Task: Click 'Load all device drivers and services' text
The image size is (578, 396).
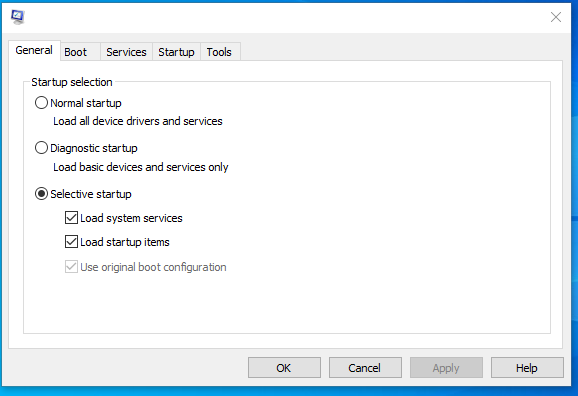Action: 138,121
